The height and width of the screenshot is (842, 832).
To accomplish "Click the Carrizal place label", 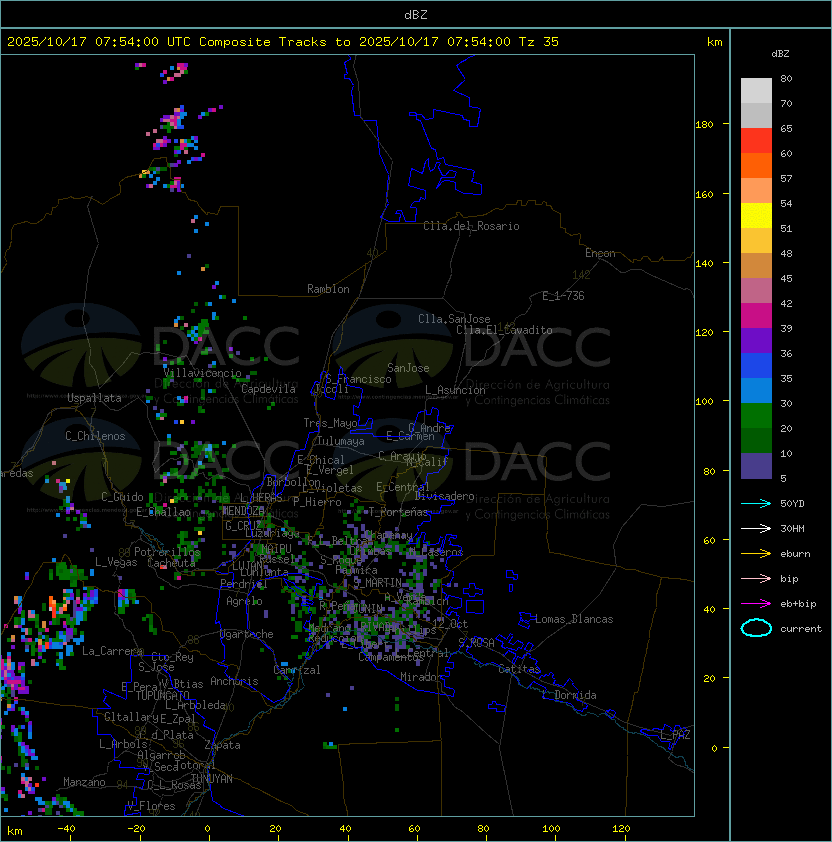I will tap(296, 670).
